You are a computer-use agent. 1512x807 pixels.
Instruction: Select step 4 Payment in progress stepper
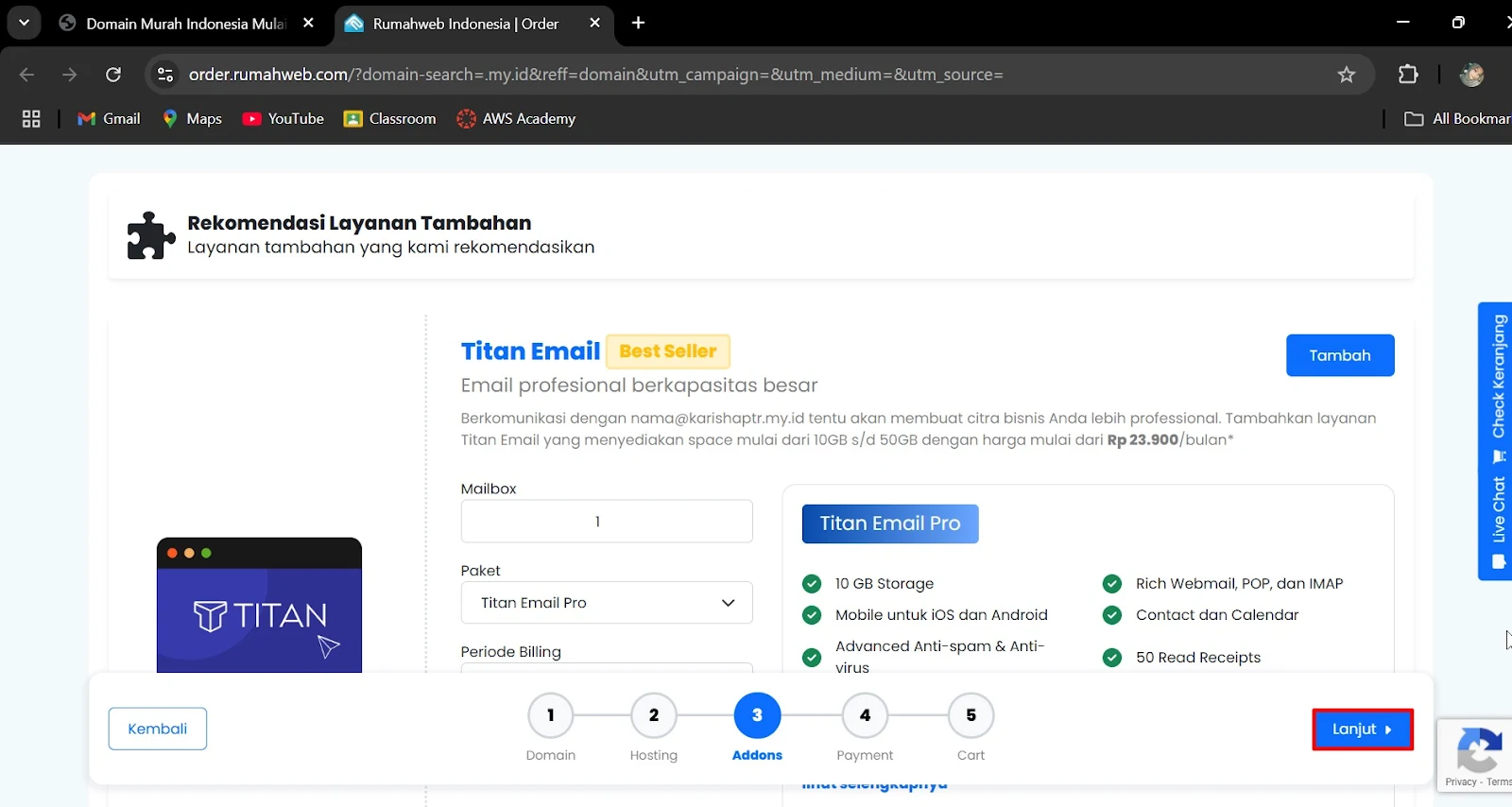click(865, 715)
